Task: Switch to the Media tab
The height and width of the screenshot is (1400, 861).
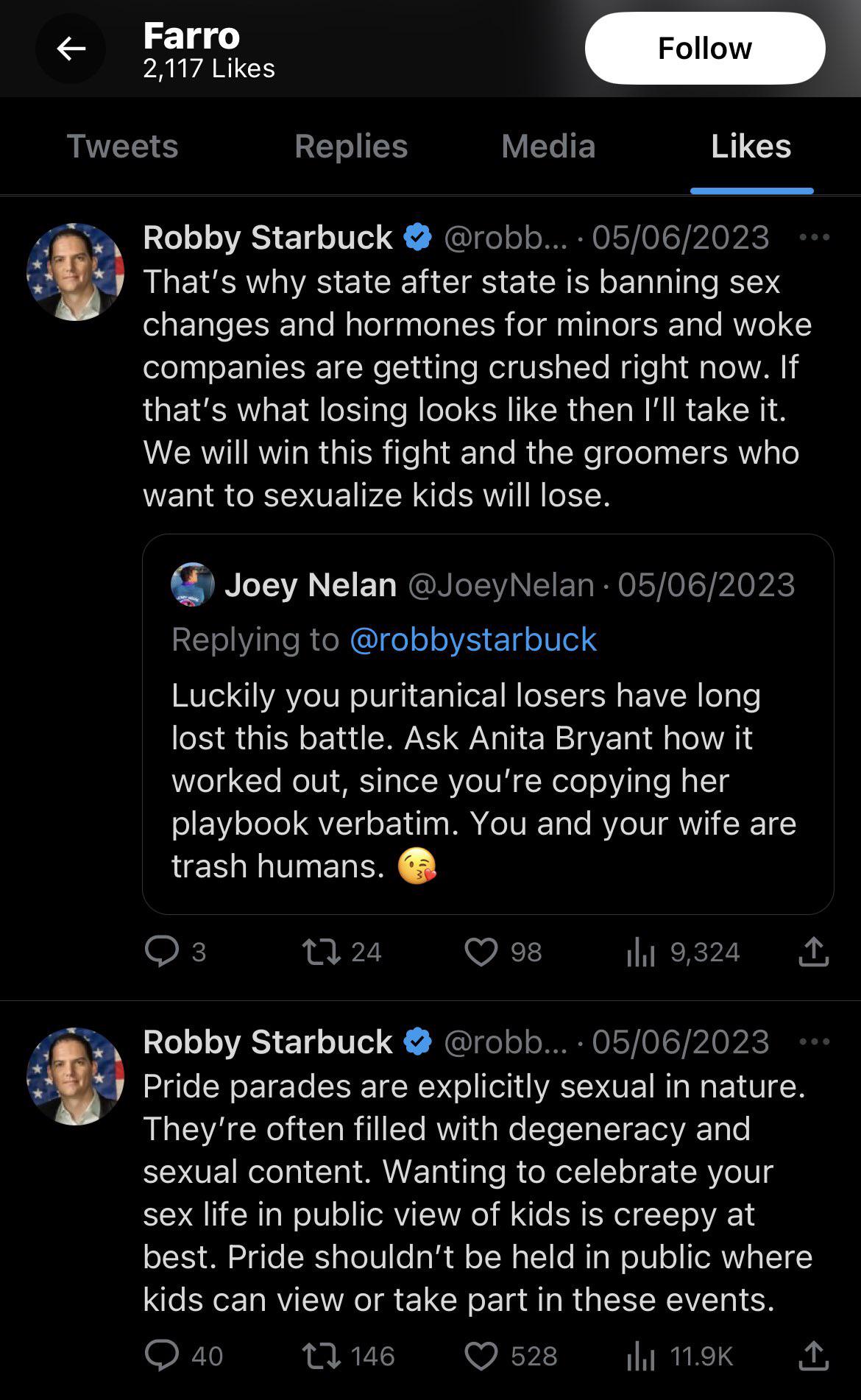Action: pos(548,146)
